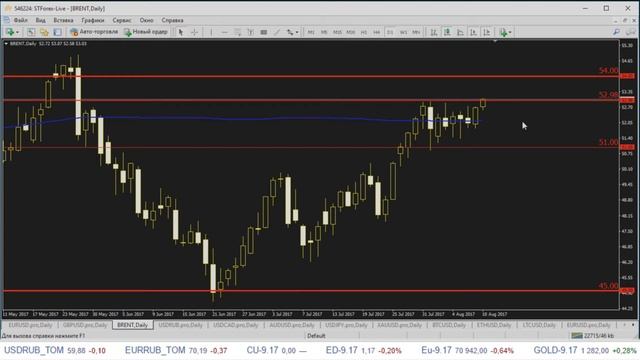Toggle the Navigator panel icon
Image resolution: width=640 pixels, height=360 pixels.
(x=57, y=32)
